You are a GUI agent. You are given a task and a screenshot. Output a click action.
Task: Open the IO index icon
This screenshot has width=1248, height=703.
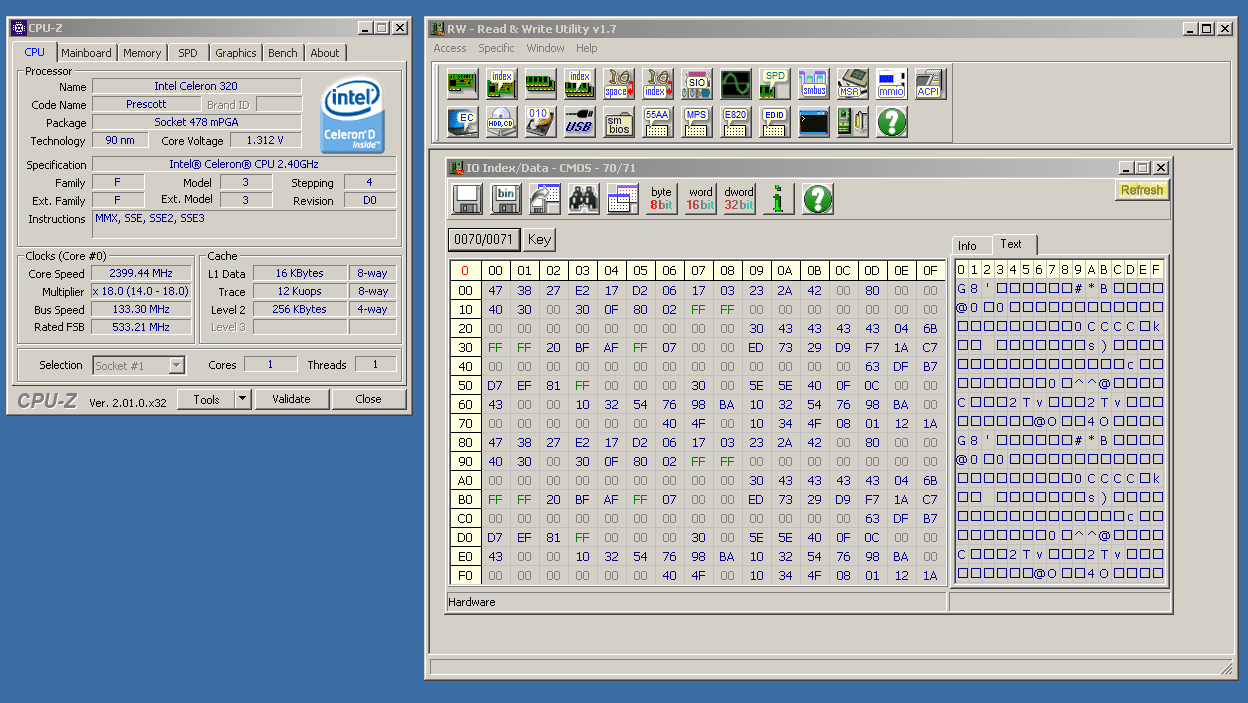pyautogui.click(x=657, y=83)
